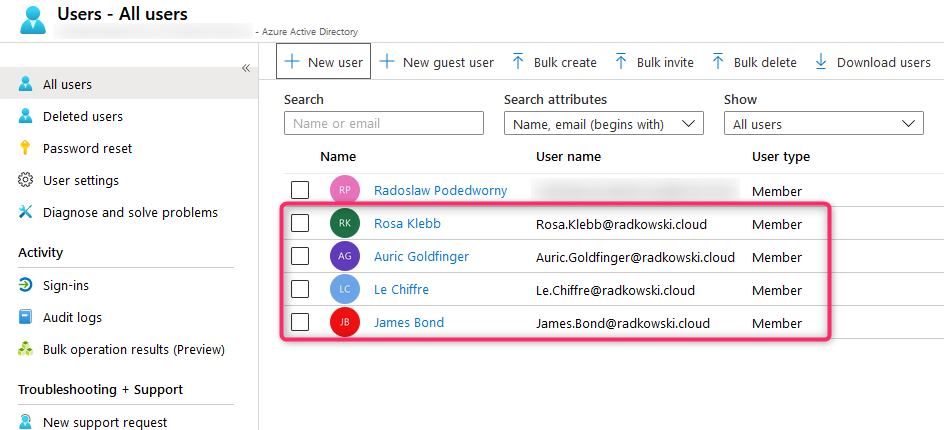Expand the Show All users dropdown
944x430 pixels.
tap(823, 124)
